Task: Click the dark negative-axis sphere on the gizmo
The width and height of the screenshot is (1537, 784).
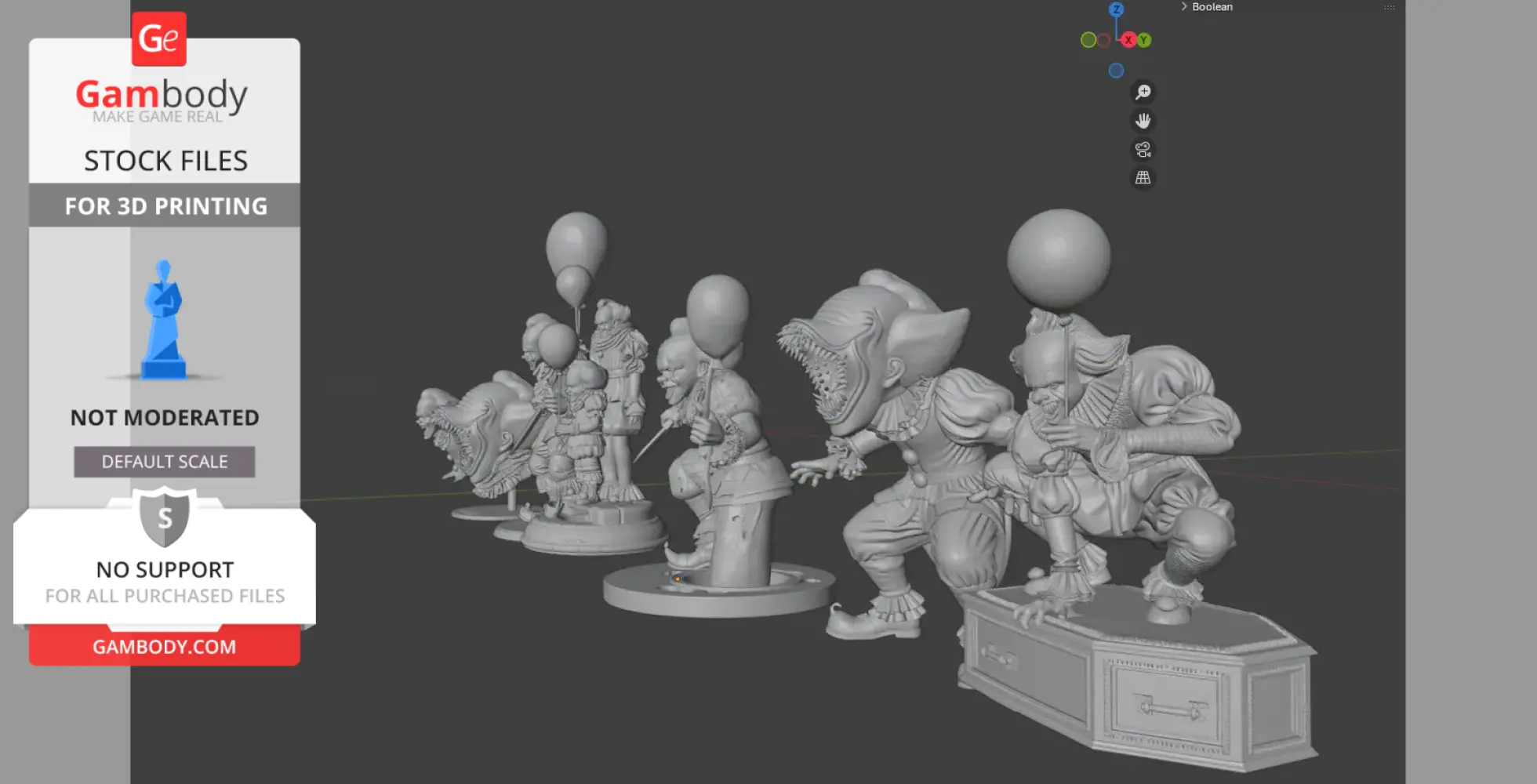Action: coord(1105,40)
